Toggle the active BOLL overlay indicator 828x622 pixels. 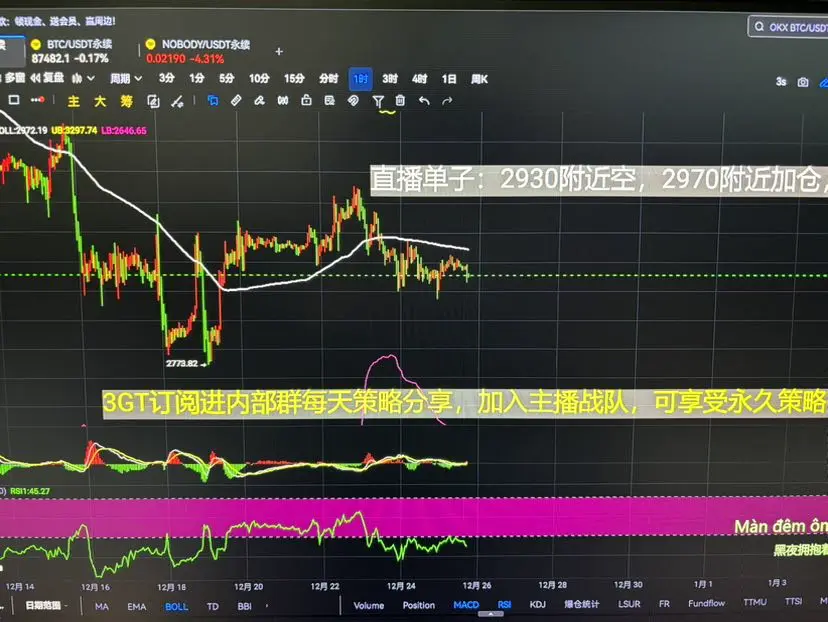tap(176, 607)
